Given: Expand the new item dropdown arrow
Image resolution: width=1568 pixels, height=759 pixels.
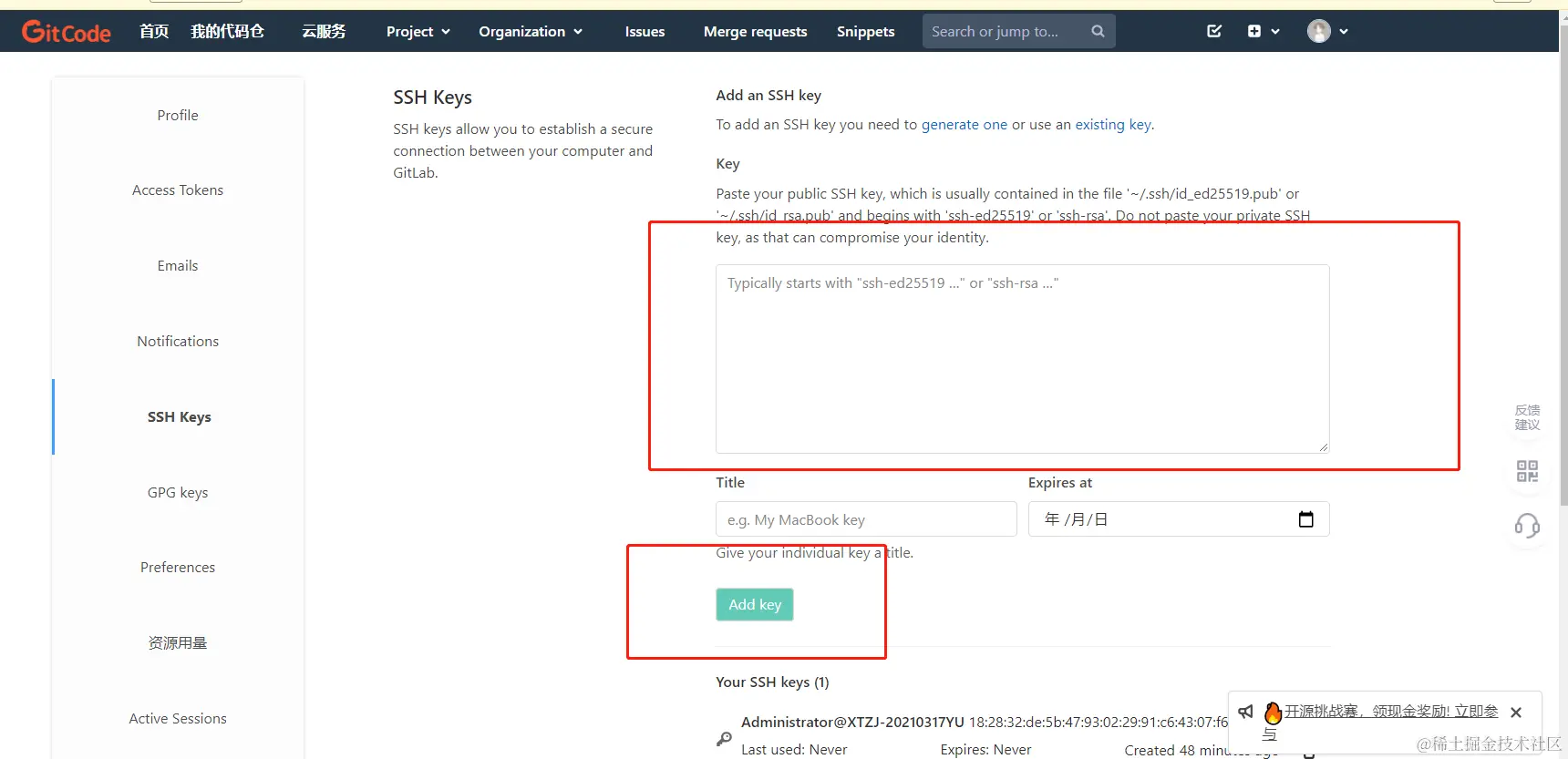Looking at the screenshot, I should [1275, 31].
